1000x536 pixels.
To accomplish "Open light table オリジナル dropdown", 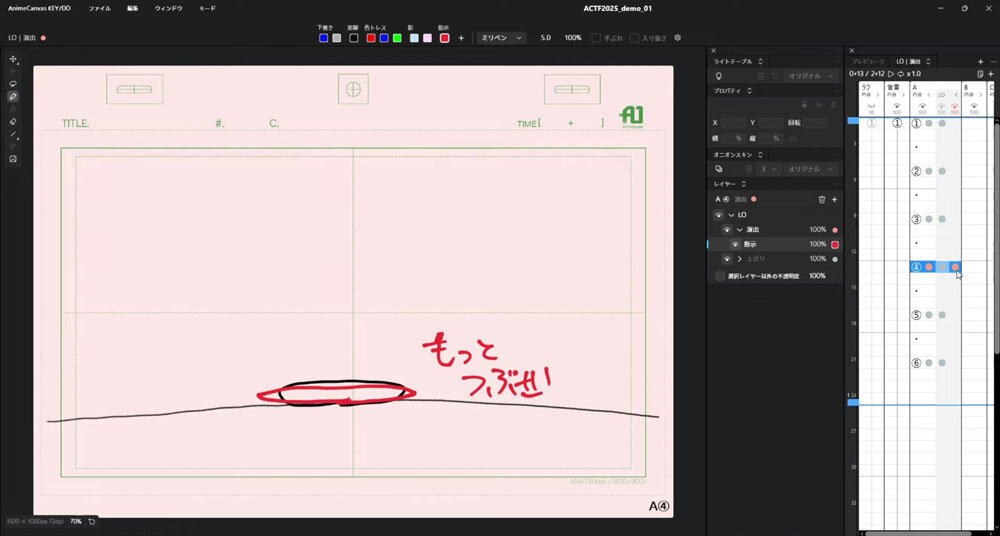I will point(810,76).
